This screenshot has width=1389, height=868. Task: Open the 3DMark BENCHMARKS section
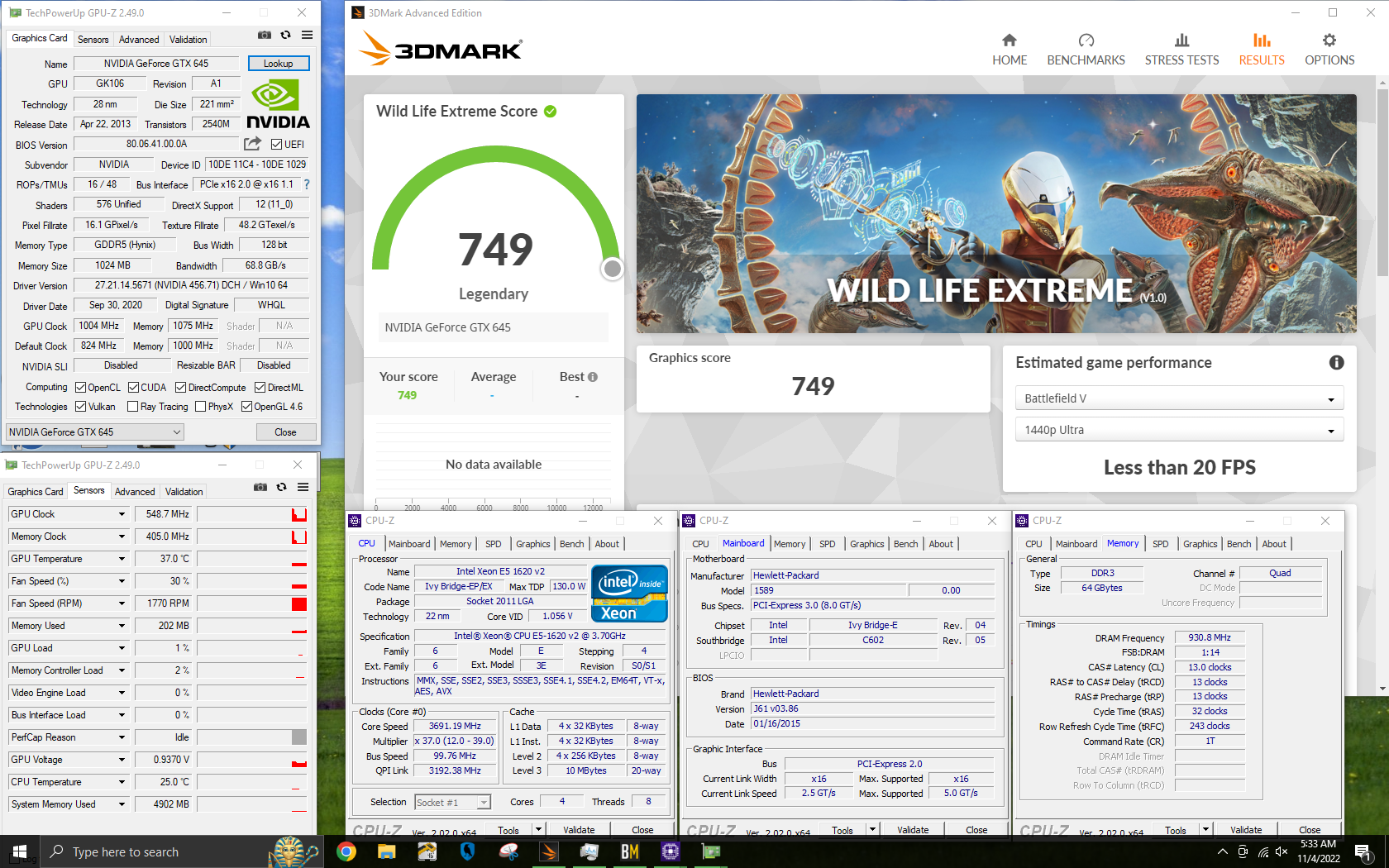point(1086,50)
